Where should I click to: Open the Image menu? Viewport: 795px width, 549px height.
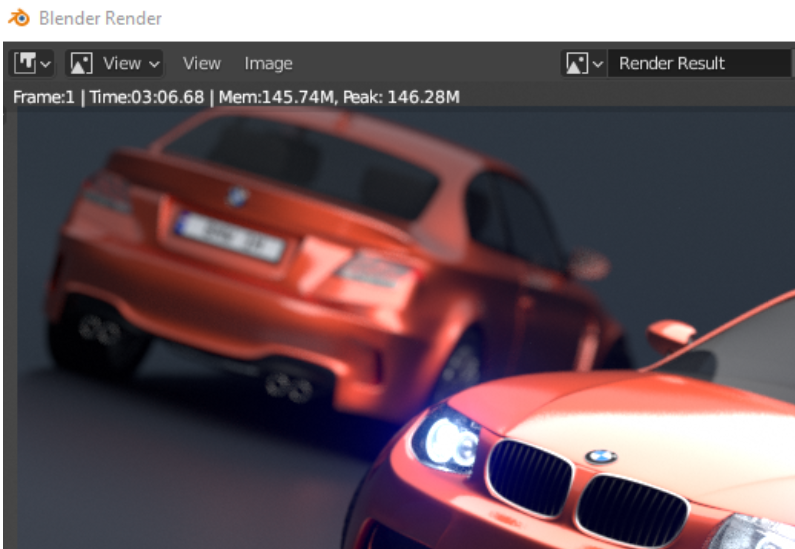(268, 63)
